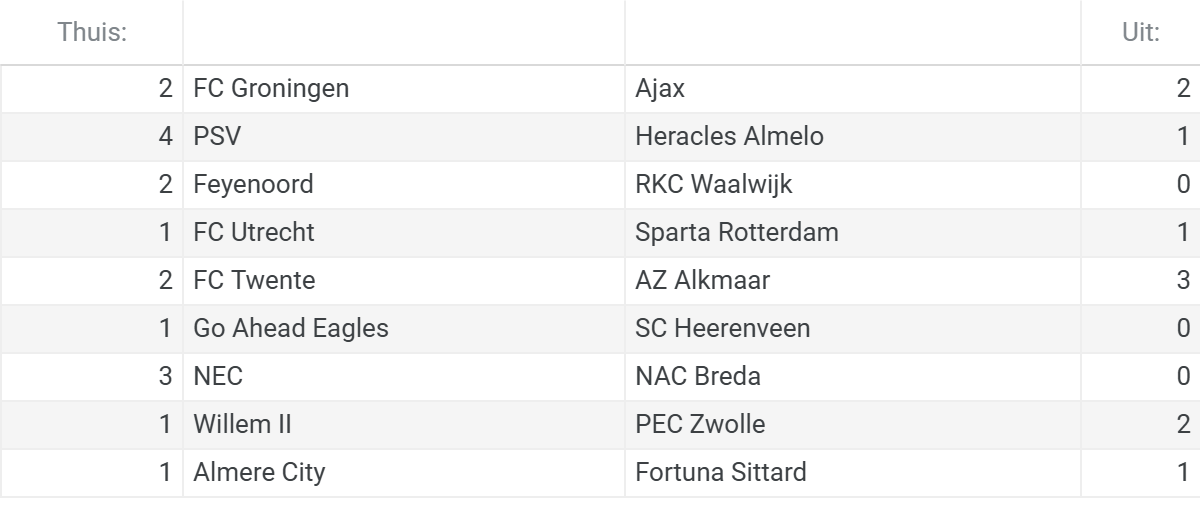Click the Almere City cell

click(x=404, y=473)
